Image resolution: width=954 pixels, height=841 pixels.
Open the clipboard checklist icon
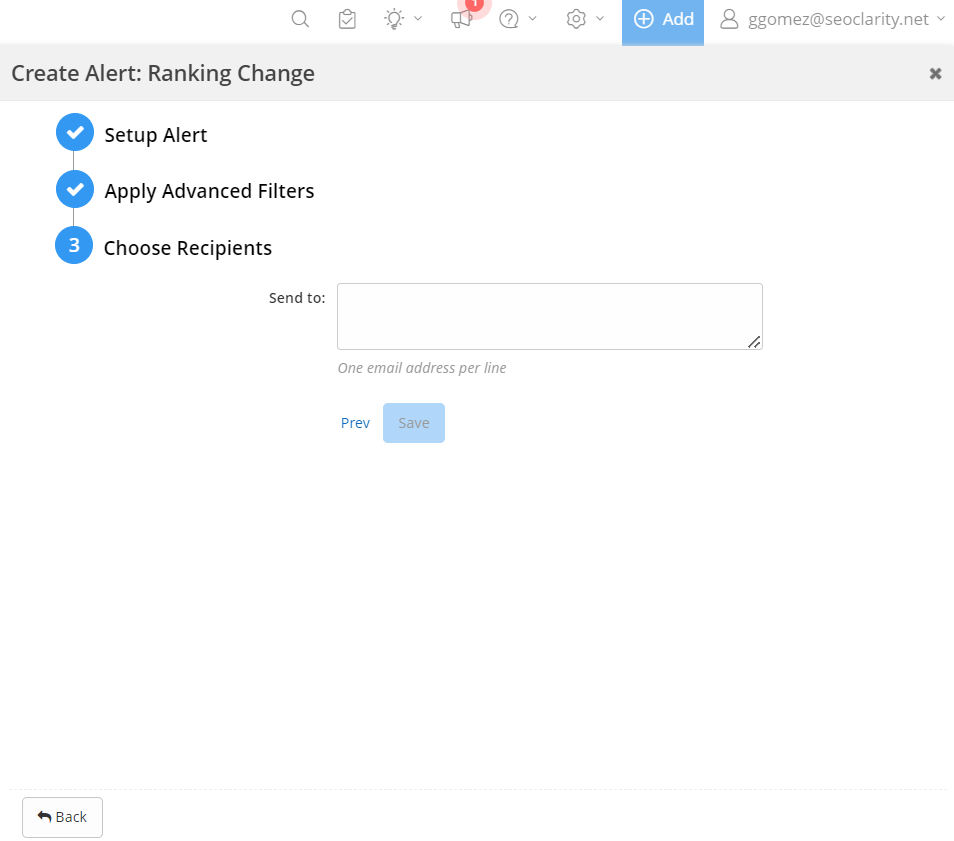click(x=347, y=19)
